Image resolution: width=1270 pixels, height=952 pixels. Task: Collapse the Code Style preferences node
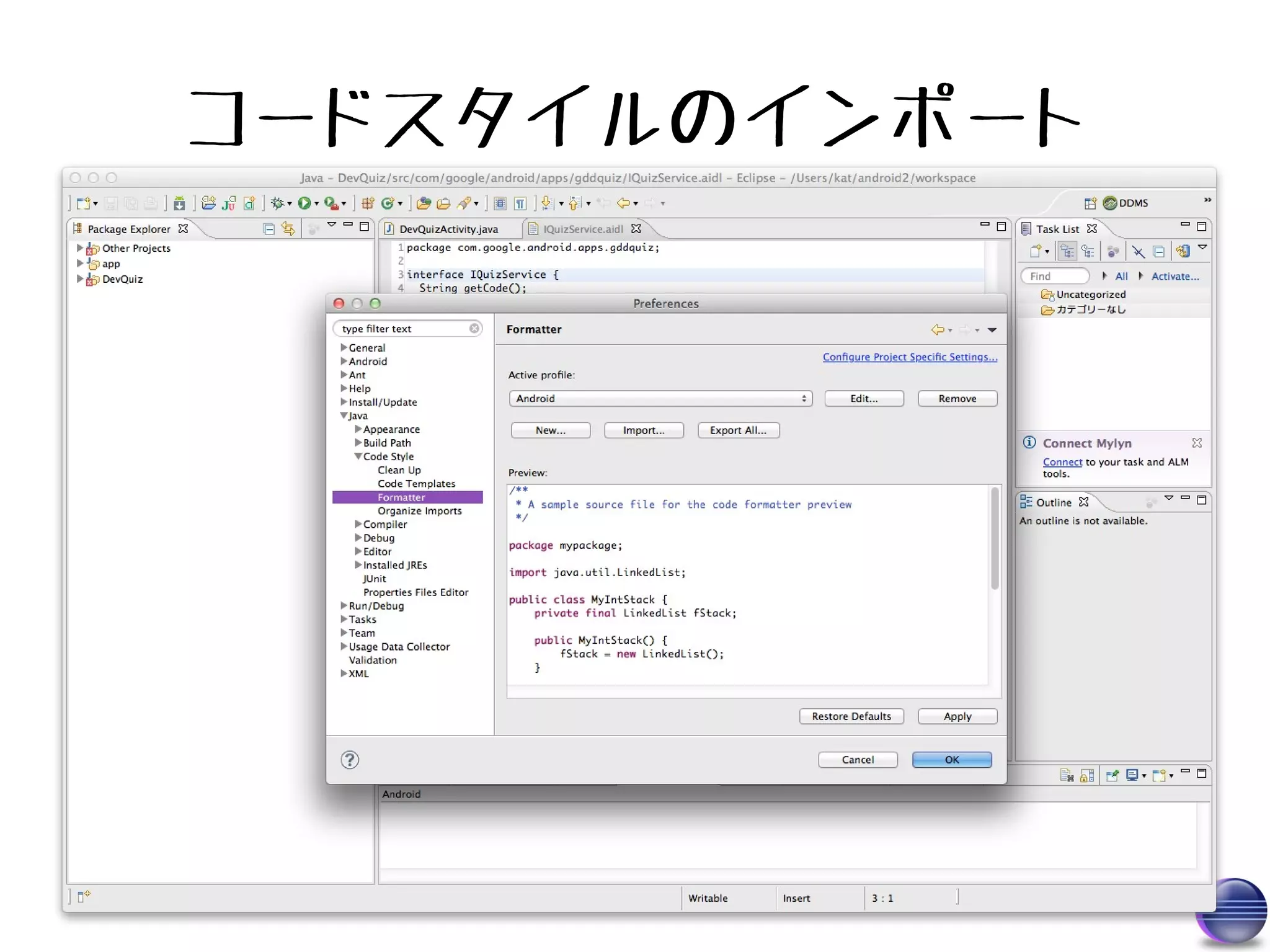pos(358,456)
